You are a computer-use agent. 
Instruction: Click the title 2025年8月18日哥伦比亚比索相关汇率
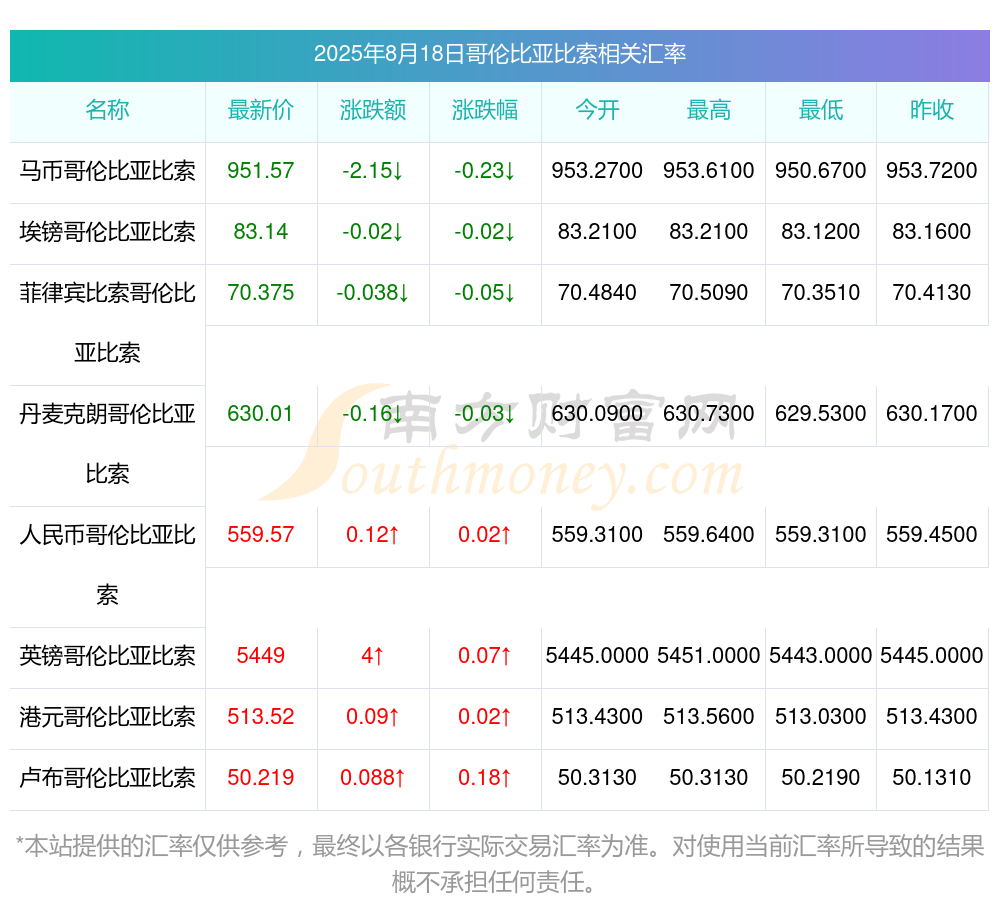pyautogui.click(x=499, y=54)
